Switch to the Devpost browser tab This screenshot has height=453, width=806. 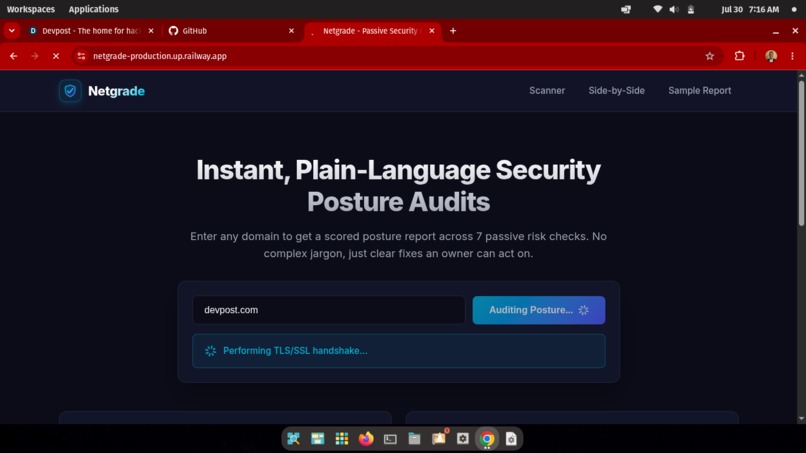(90, 31)
